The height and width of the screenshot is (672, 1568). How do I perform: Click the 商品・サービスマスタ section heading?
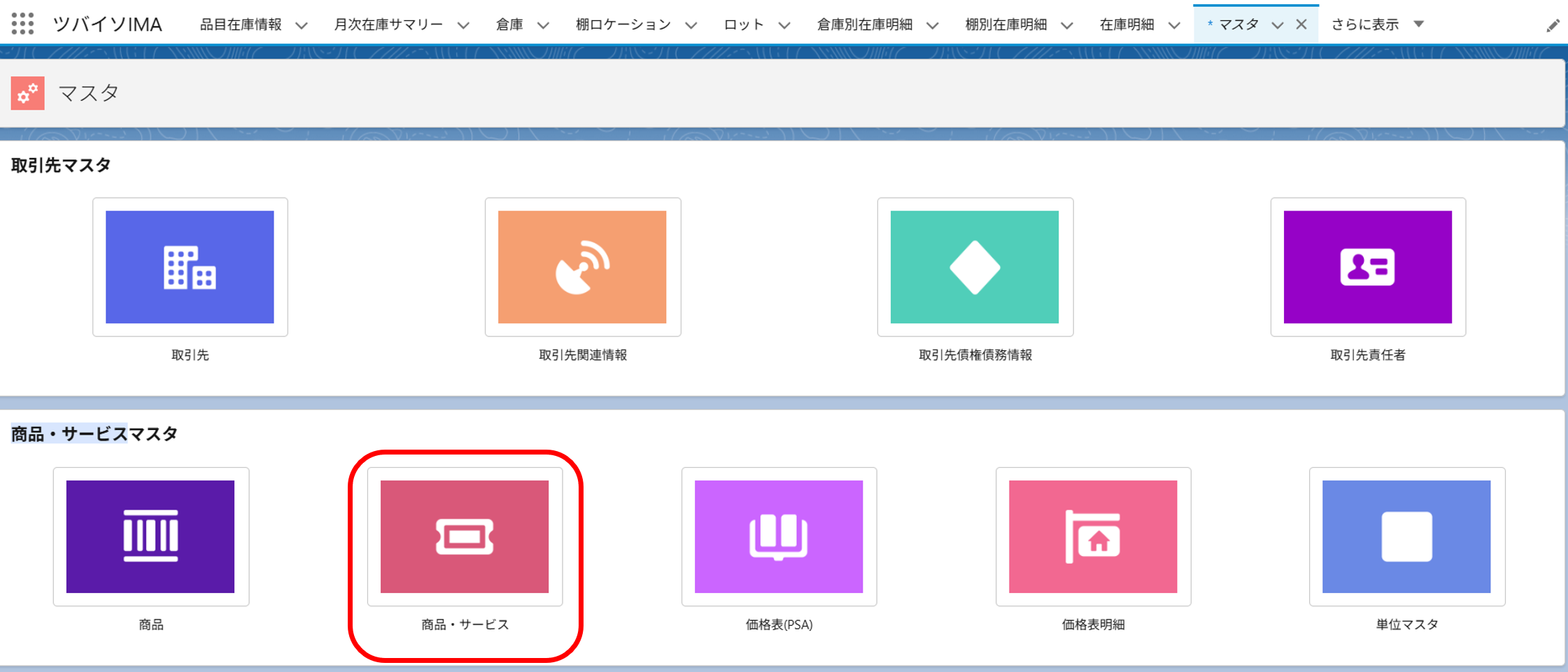pos(94,434)
